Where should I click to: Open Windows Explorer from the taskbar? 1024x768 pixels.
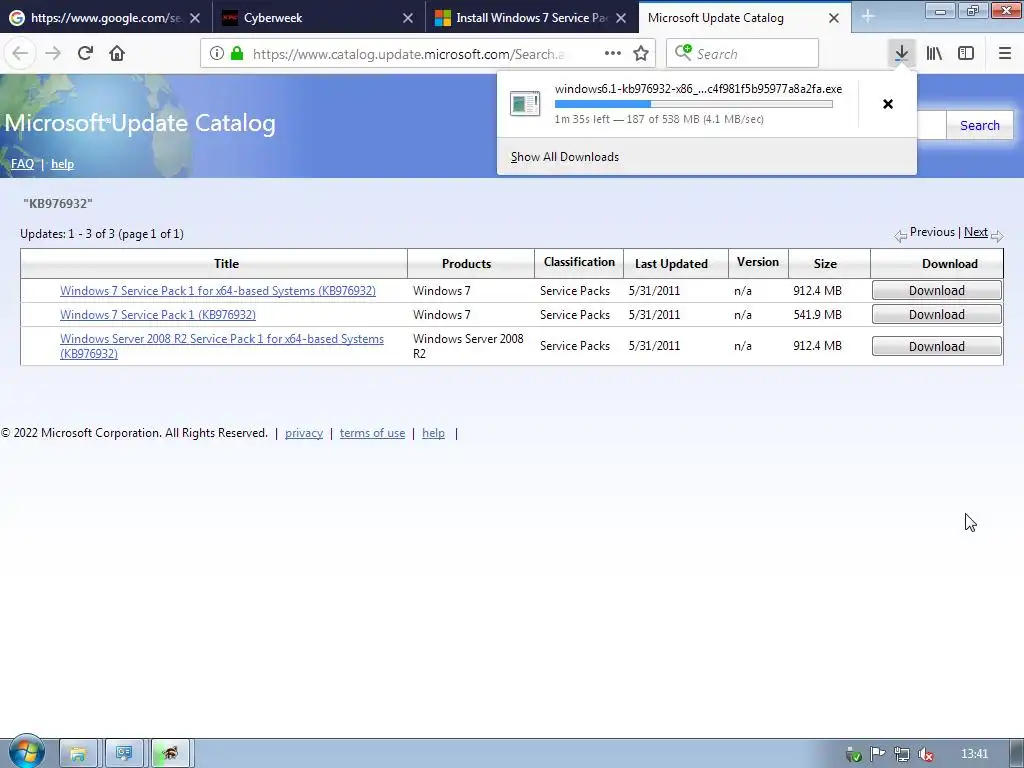[78, 754]
